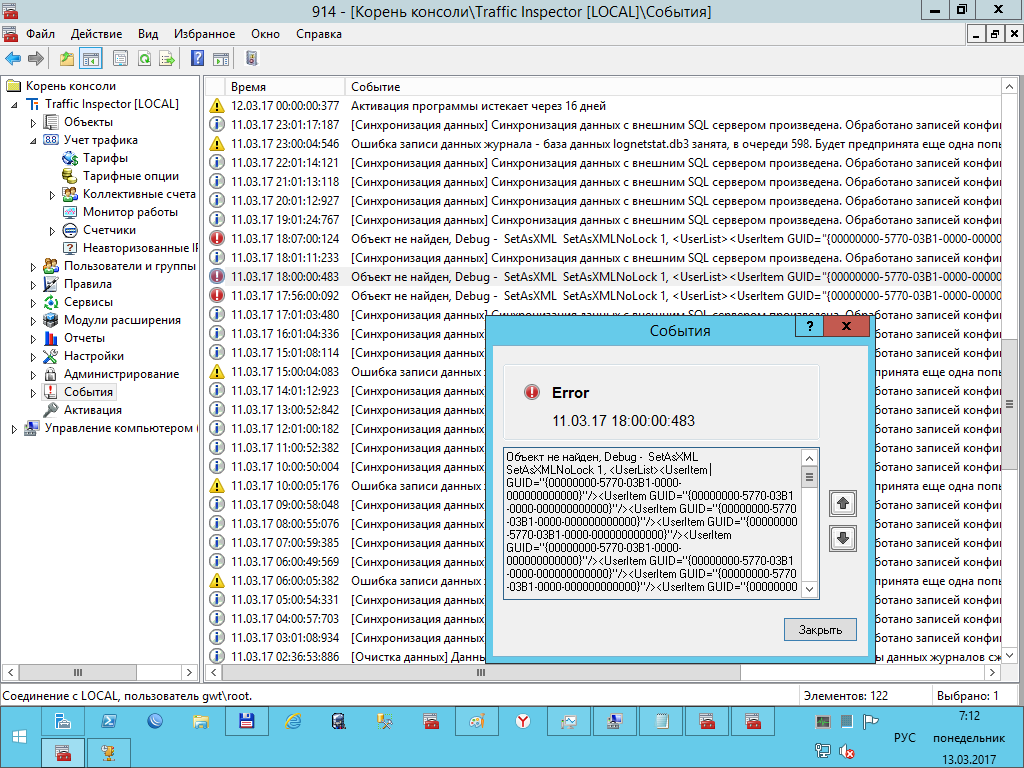Image resolution: width=1024 pixels, height=768 pixels.
Task: Click the grey Forward arrow in toolbar
Action: pyautogui.click(x=36, y=59)
